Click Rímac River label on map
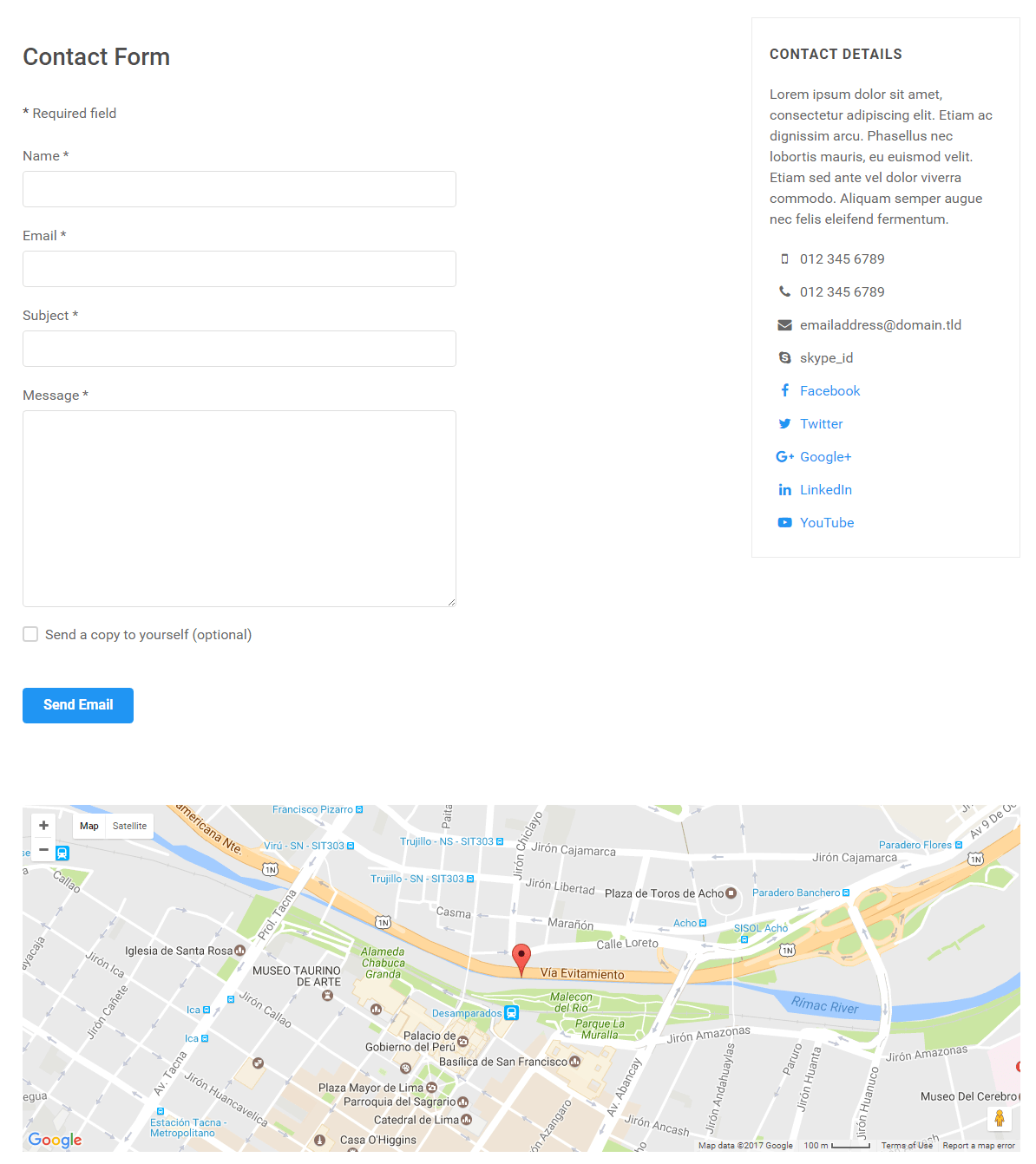Viewport: 1036px width, 1164px height. pyautogui.click(x=824, y=1005)
